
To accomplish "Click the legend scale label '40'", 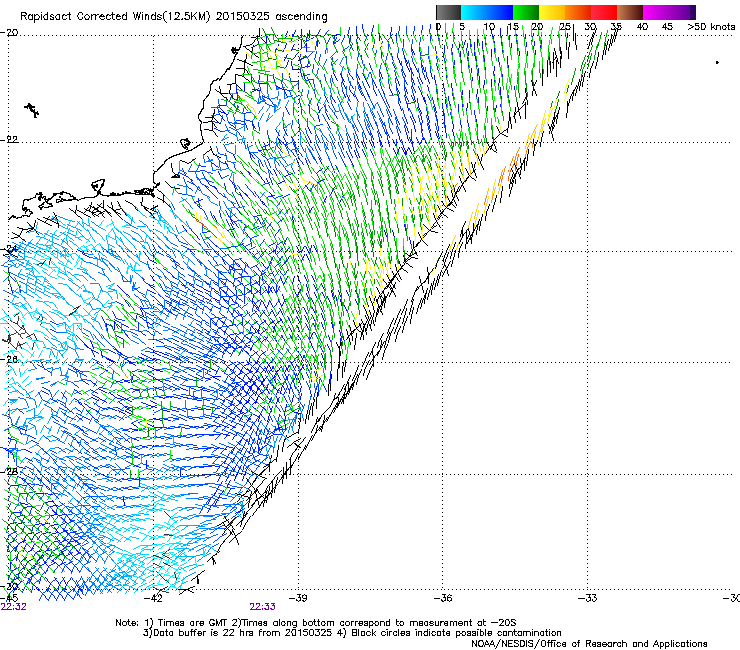I will pyautogui.click(x=642, y=27).
